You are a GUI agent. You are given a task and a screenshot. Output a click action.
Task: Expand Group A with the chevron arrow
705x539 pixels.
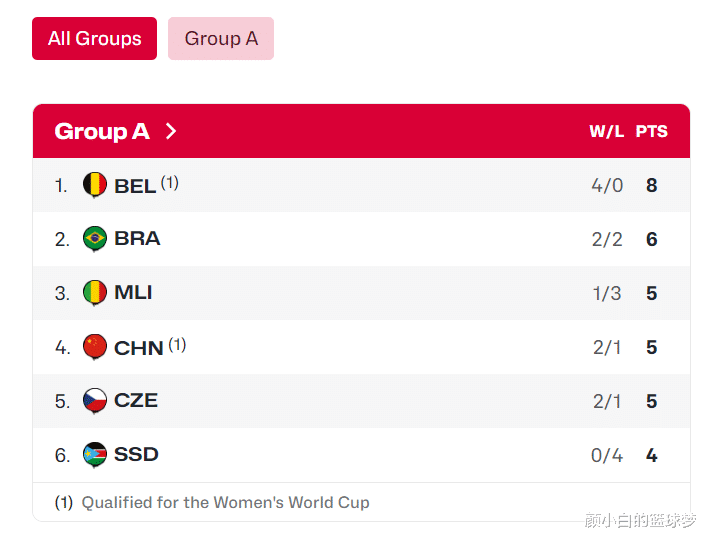click(x=171, y=131)
